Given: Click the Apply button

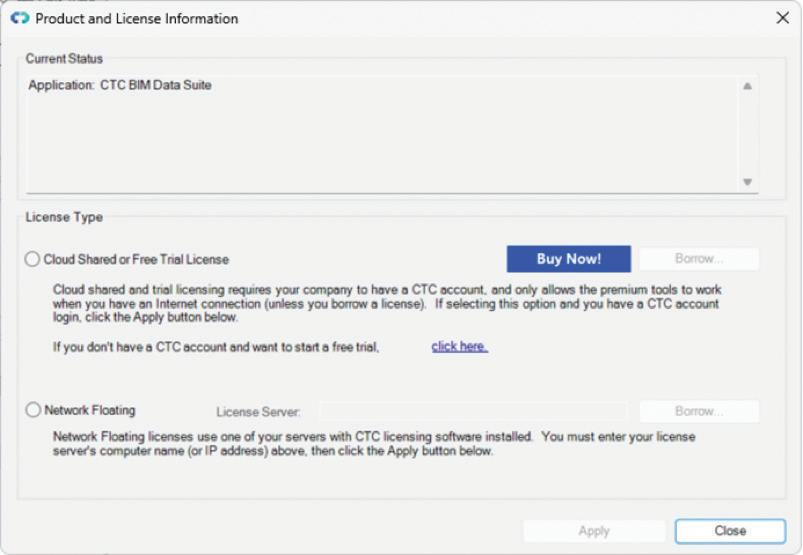Looking at the screenshot, I should [594, 531].
